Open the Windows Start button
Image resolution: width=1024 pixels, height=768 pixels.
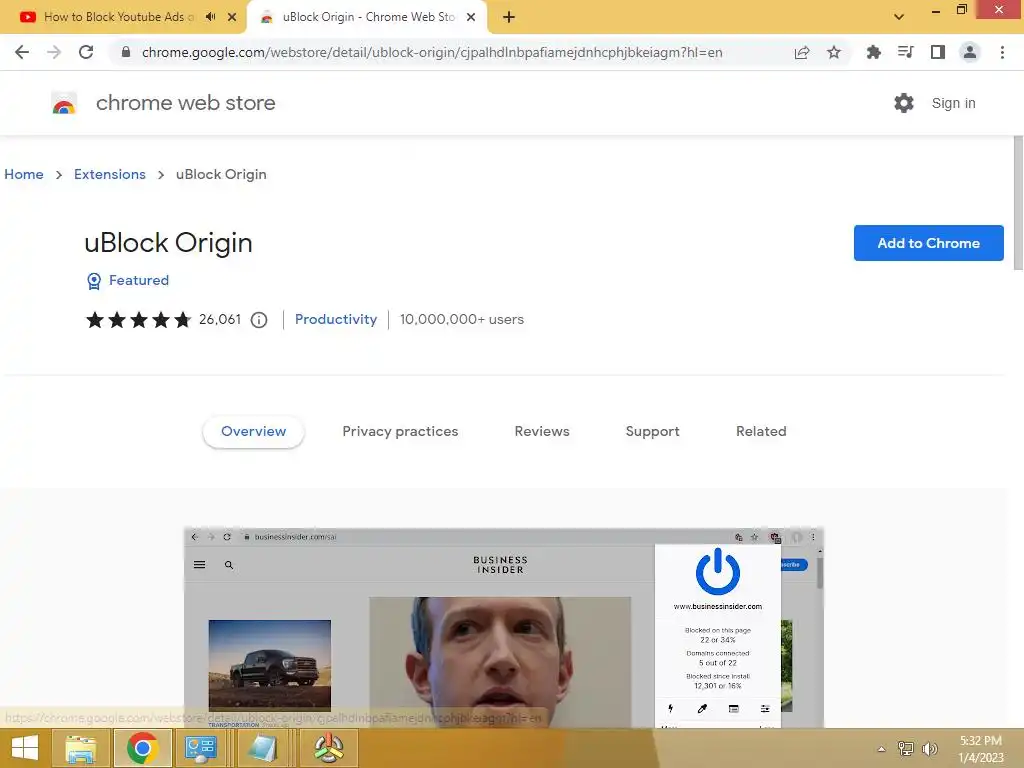point(25,748)
